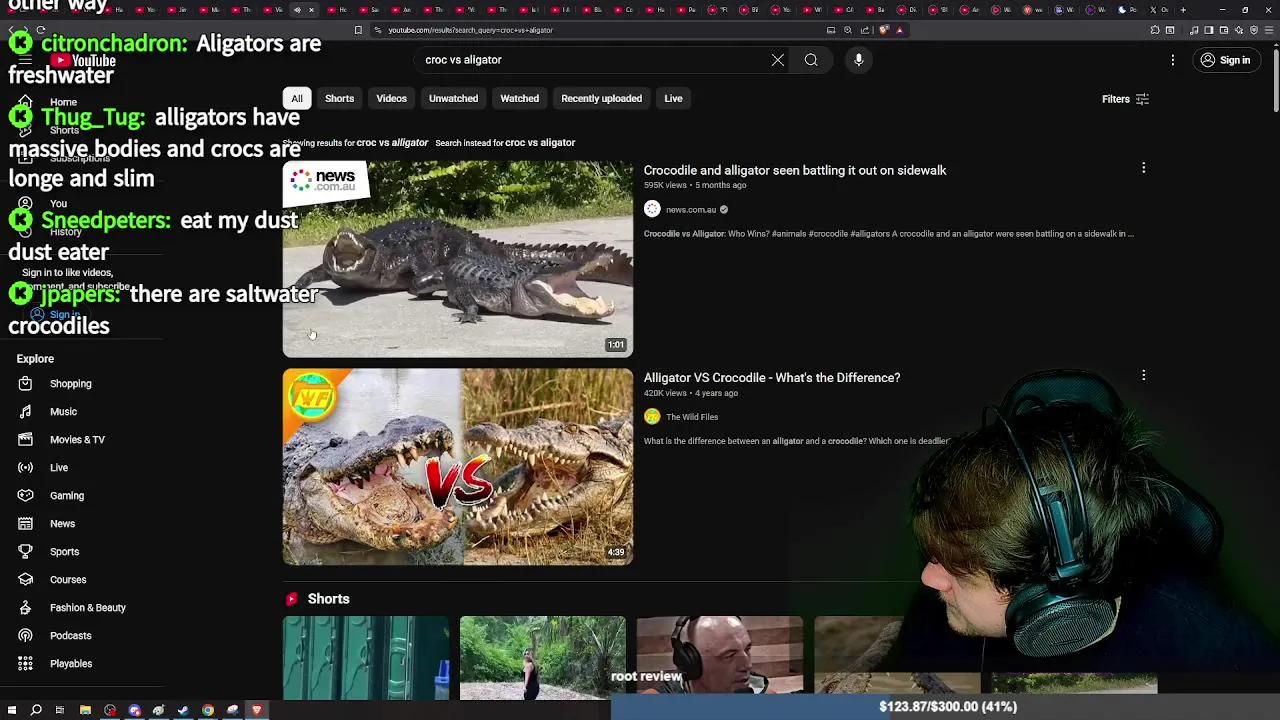The image size is (1280, 720).
Task: Open Brave Rewards triangle icon
Action: [x=899, y=30]
